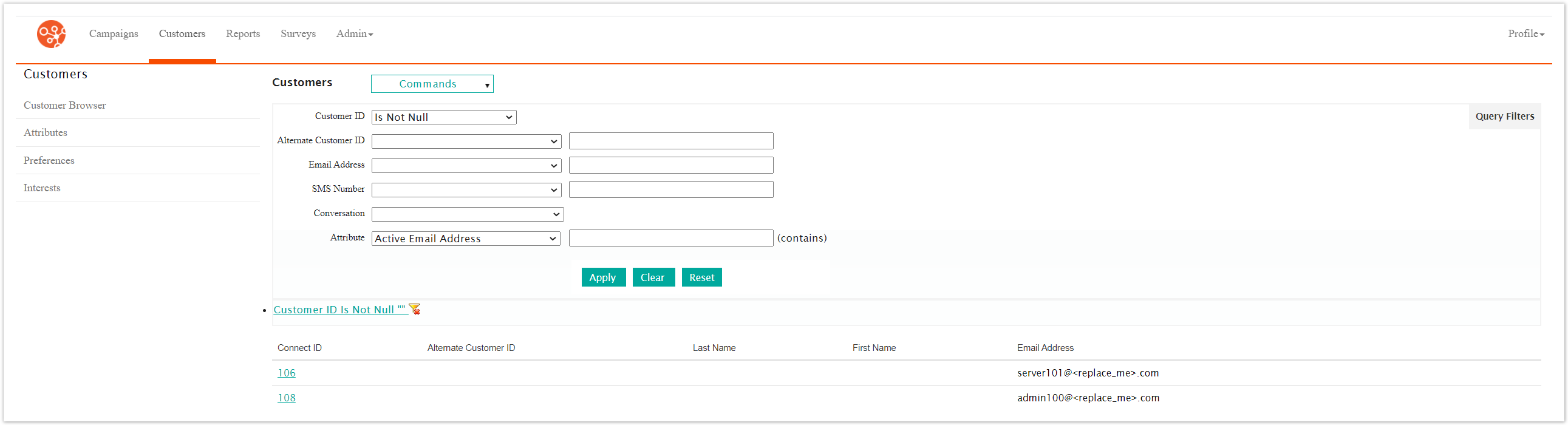
Task: Click the First Name column header
Action: [874, 348]
